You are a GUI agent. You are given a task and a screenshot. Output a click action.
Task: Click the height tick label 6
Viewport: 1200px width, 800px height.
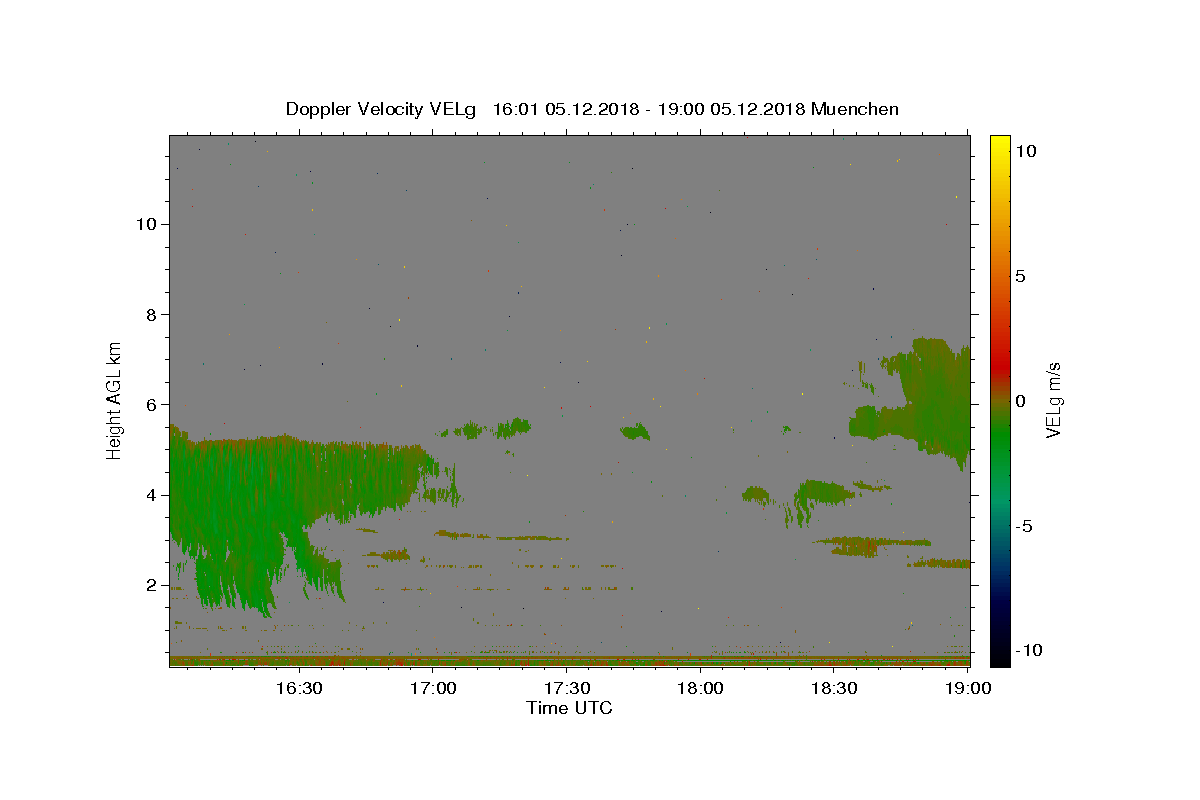pos(152,404)
